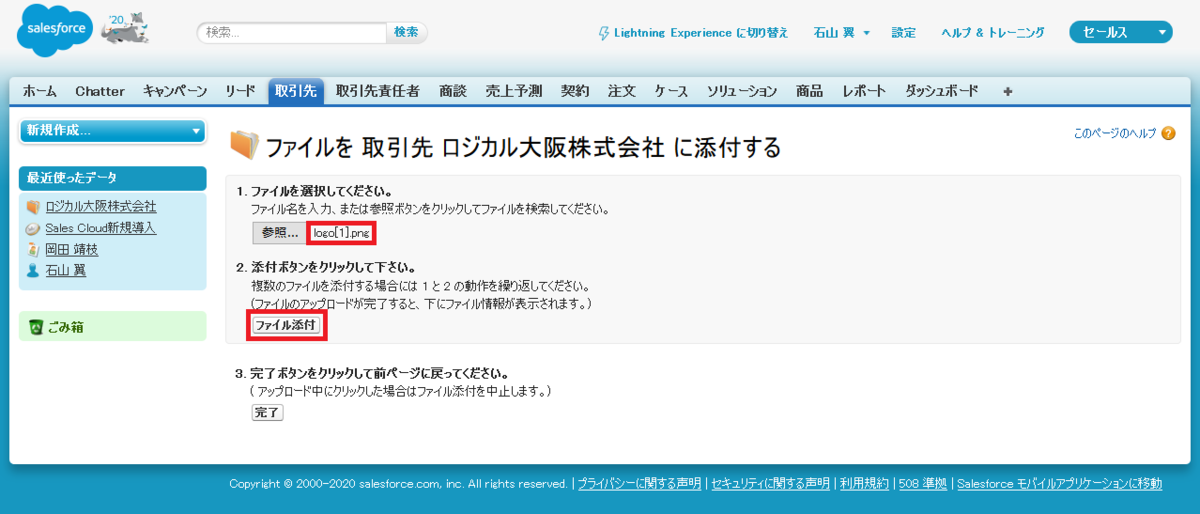Open the plus tab for all tabs
This screenshot has width=1200, height=514.
tap(1007, 91)
